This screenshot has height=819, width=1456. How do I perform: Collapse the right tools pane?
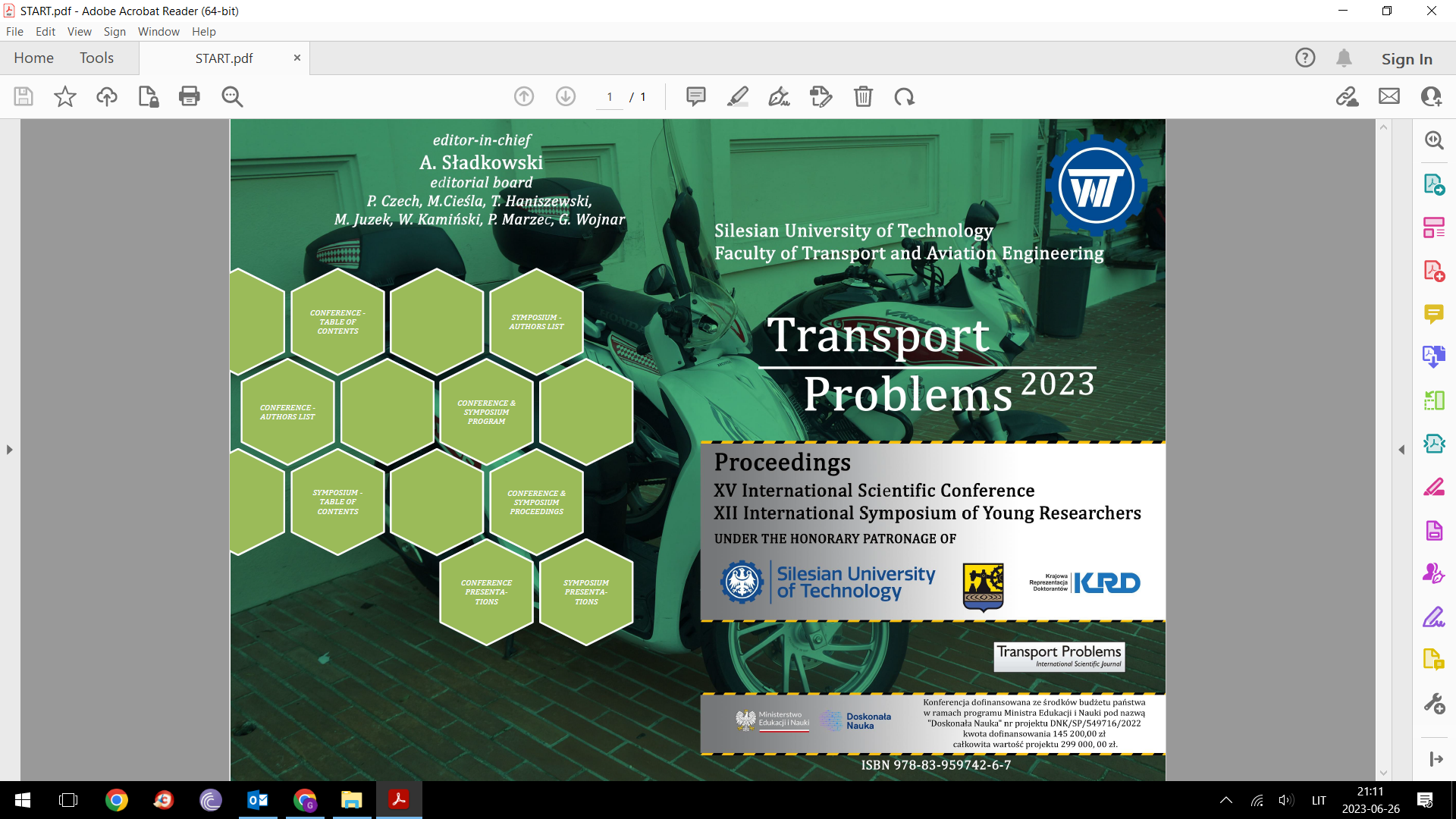[1401, 450]
